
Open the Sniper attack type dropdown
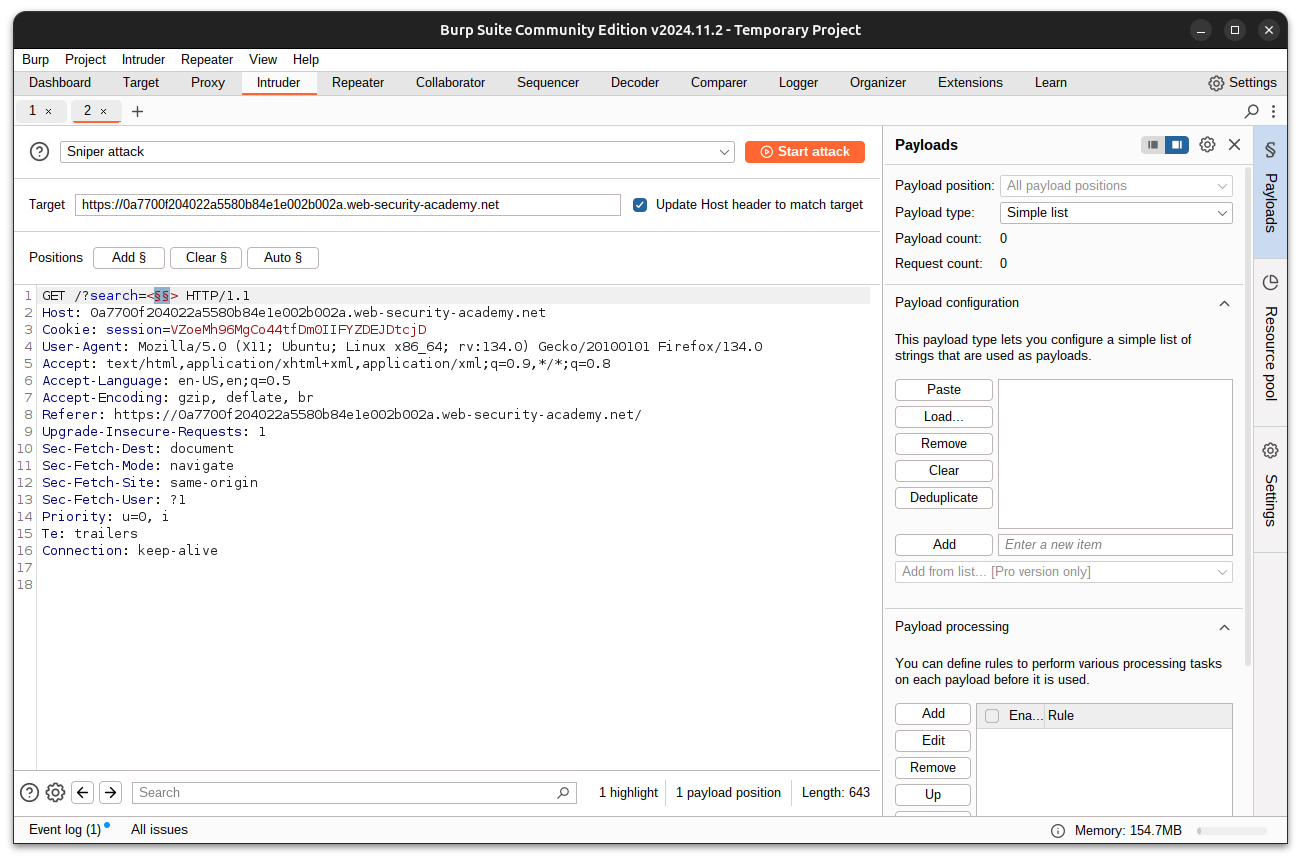tap(397, 152)
